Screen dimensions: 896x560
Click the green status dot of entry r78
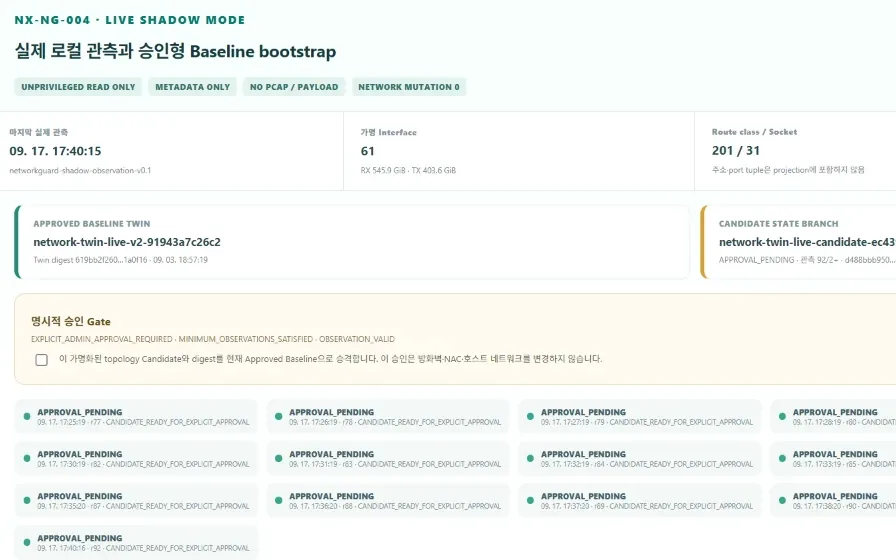tap(278, 417)
